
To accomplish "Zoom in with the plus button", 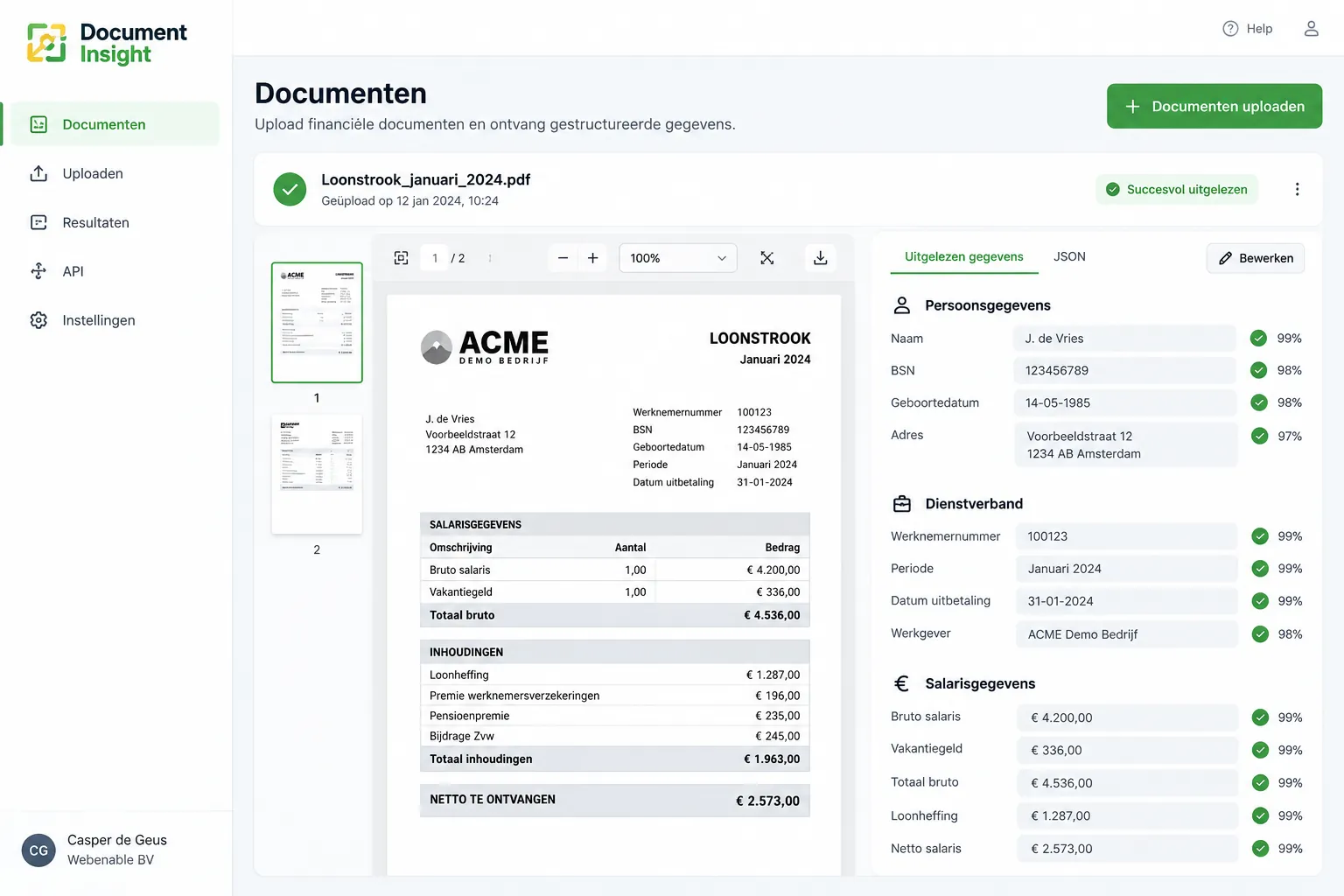I will 592,258.
